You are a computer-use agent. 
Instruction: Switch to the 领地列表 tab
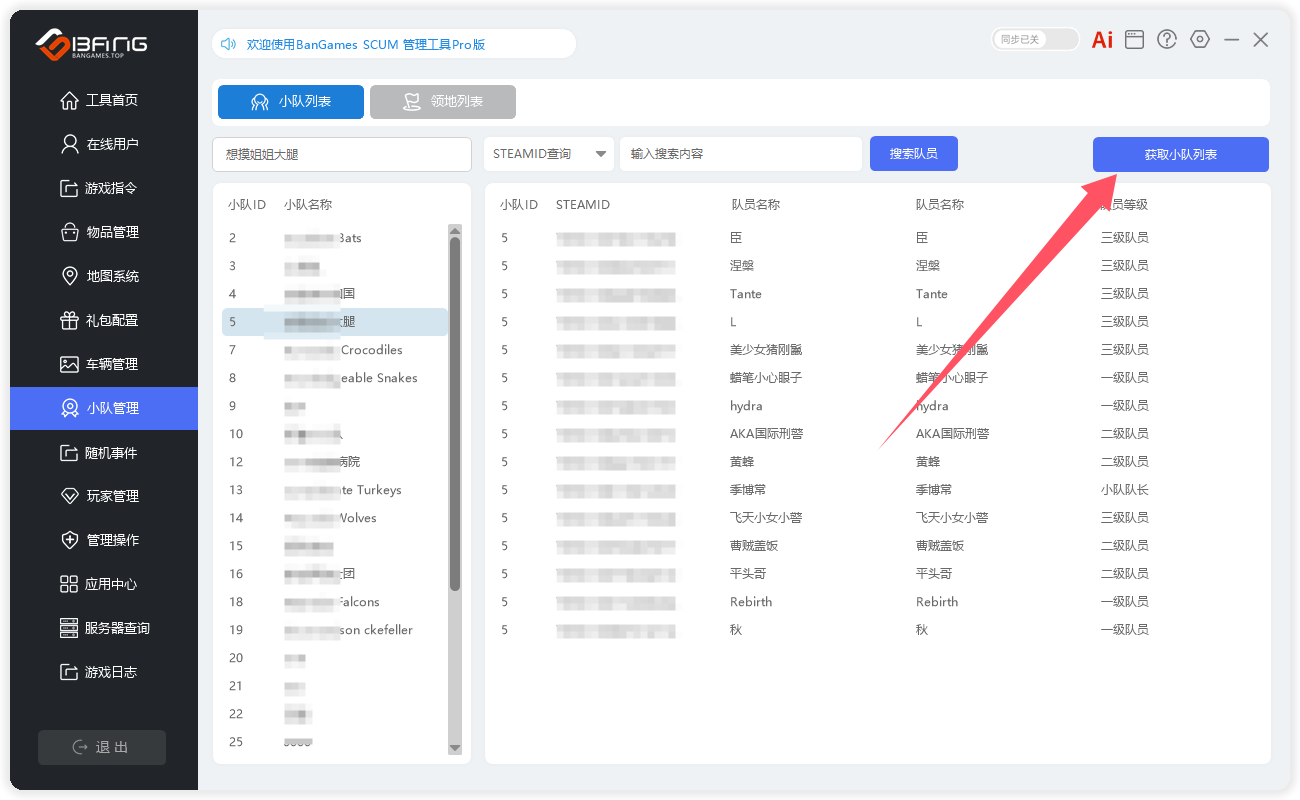coord(443,102)
